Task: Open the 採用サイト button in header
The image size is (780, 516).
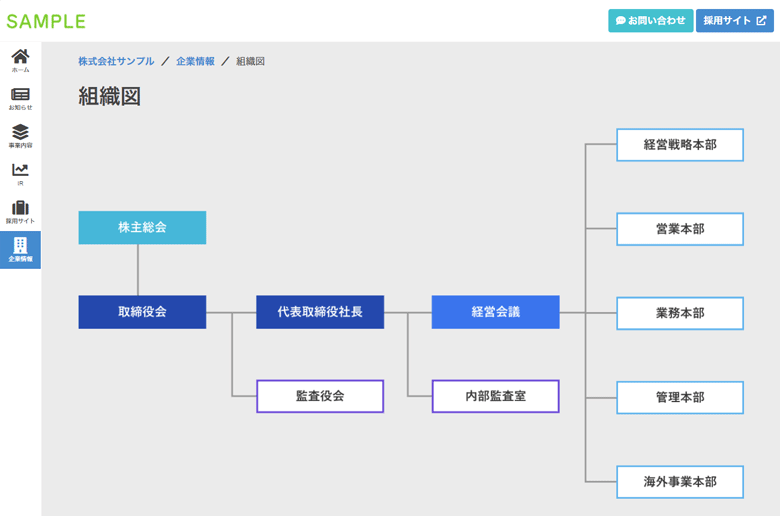Action: 734,21
